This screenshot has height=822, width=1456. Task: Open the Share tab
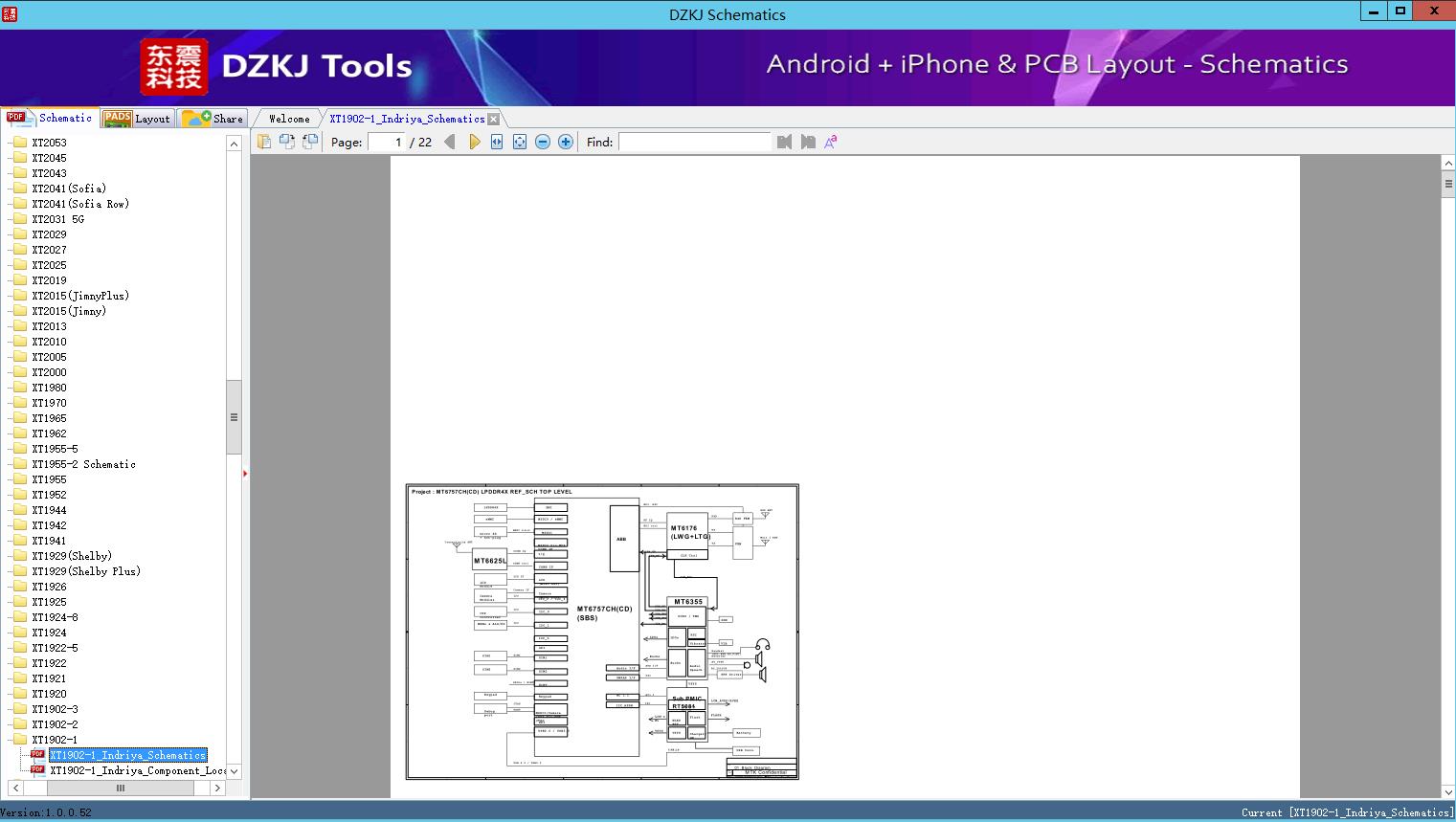pyautogui.click(x=213, y=119)
